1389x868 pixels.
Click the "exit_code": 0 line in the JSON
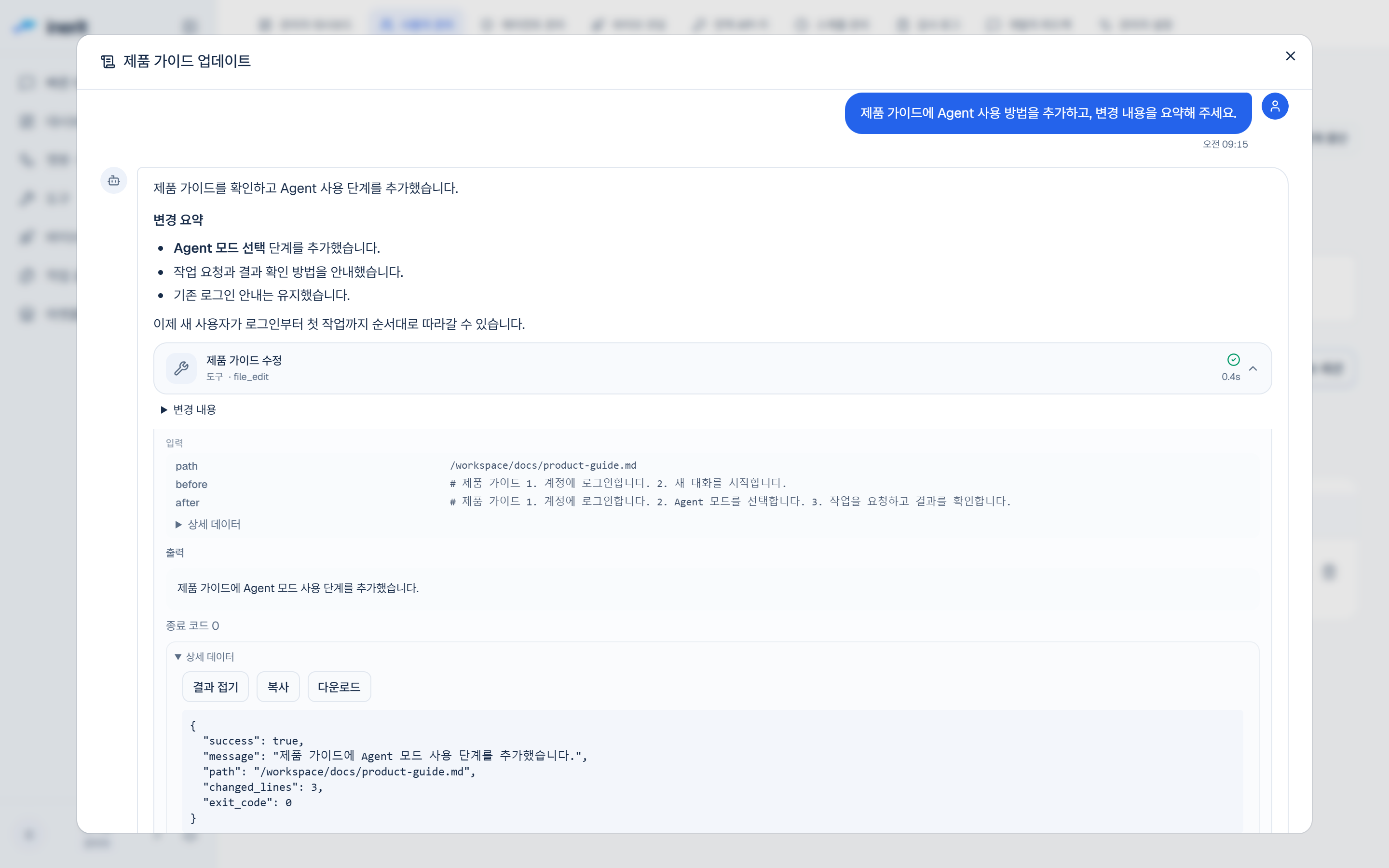[247, 802]
